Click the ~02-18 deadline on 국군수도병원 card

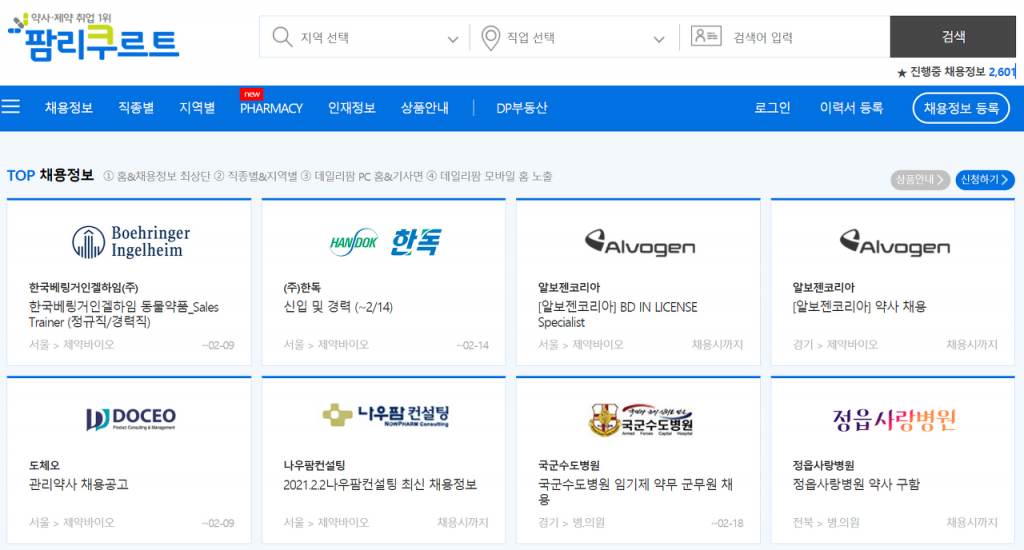tap(727, 523)
